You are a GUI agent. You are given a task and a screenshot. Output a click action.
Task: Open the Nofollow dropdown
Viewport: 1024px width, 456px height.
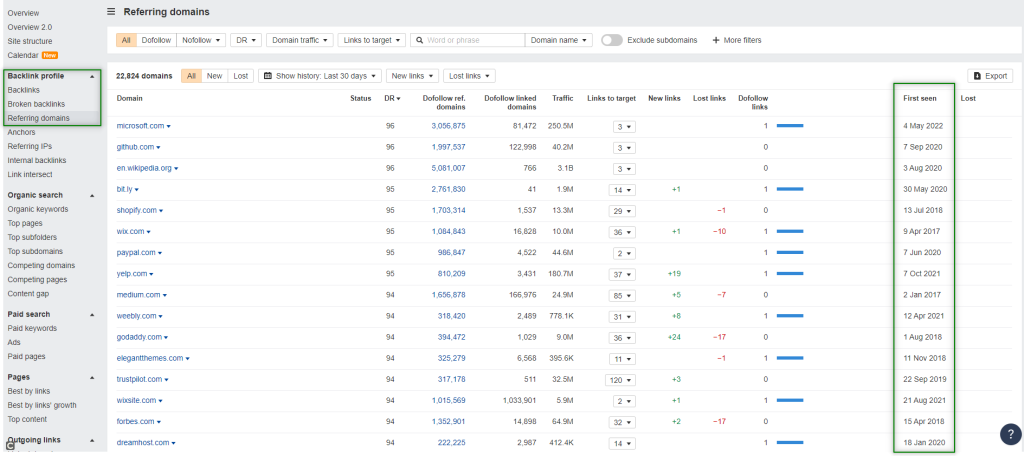(201, 40)
